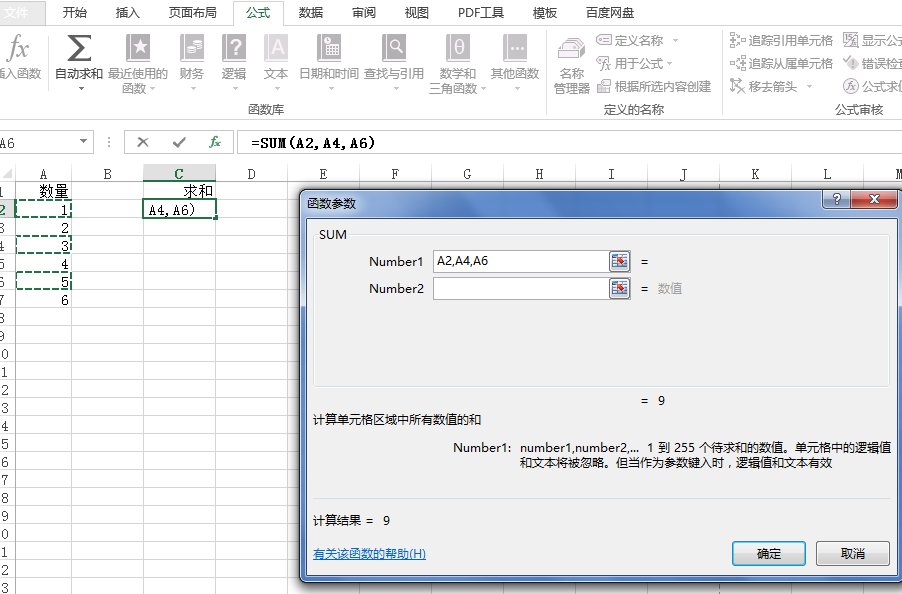Switch to the 百度网盘 tab
This screenshot has height=594, width=902.
(610, 13)
